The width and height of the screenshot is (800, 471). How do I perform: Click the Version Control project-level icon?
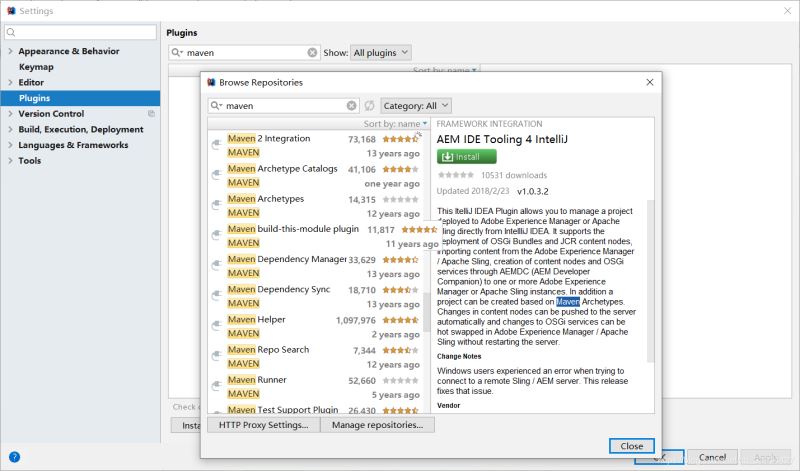pos(151,113)
